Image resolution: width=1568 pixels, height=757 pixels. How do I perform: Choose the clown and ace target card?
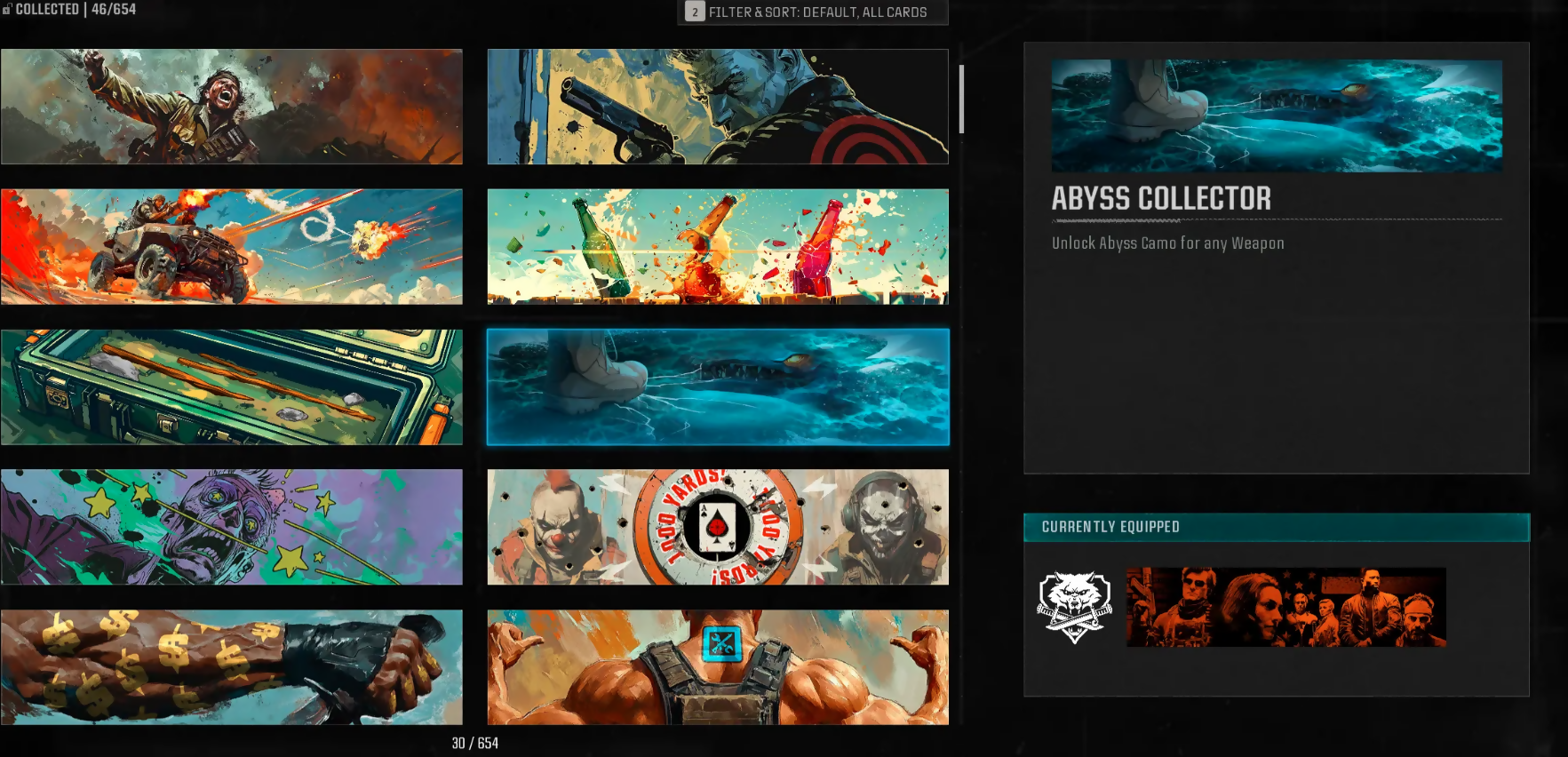[717, 527]
